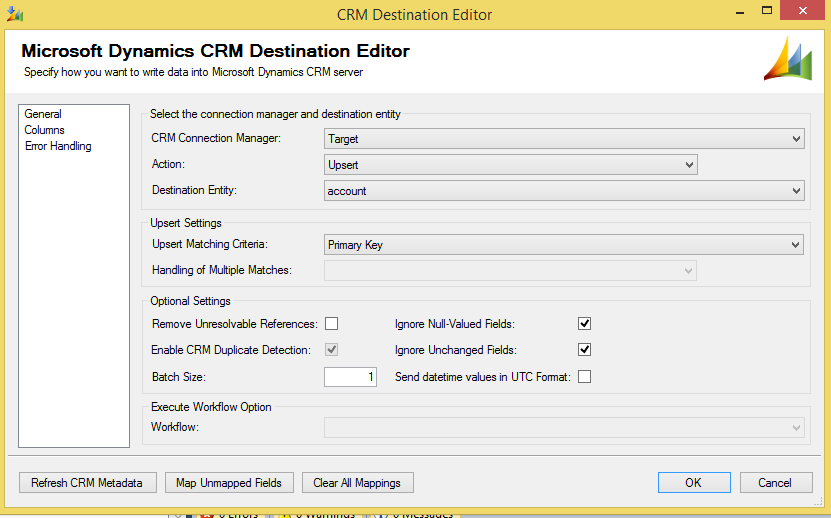Expand the Upsert Matching Criteria dropdown
Viewport: 831px width, 518px height.
click(563, 244)
